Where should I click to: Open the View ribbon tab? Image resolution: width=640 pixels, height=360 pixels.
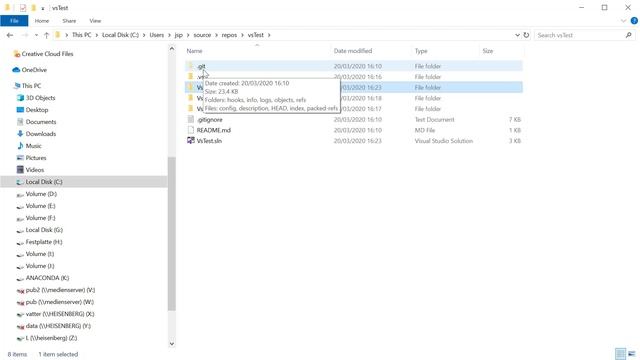click(95, 21)
